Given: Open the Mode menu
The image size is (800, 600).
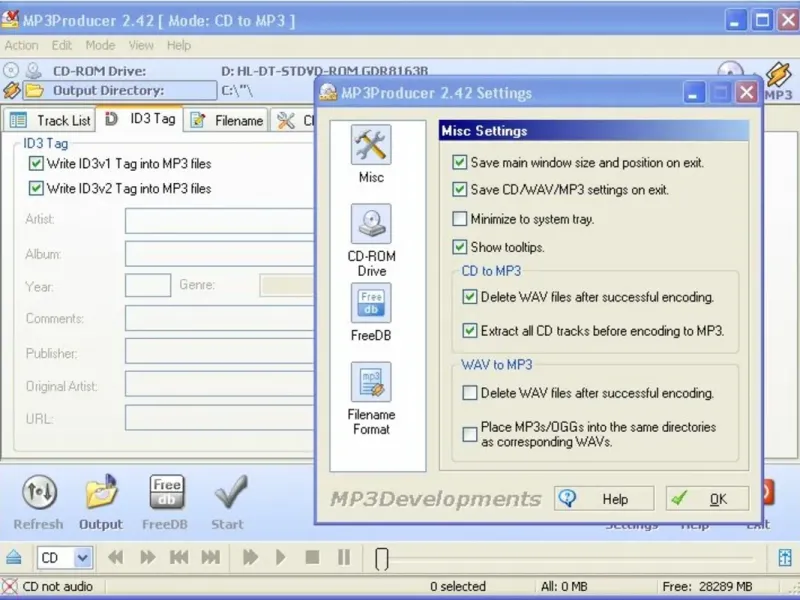Looking at the screenshot, I should click(100, 45).
